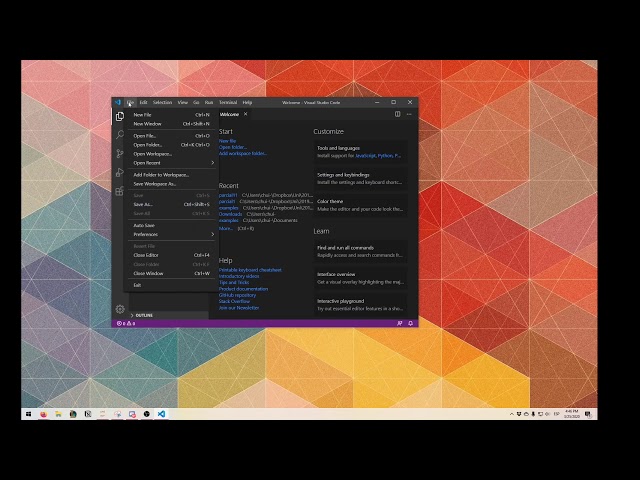
Task: Open Firefox from the taskbar
Action: pyautogui.click(x=43, y=414)
